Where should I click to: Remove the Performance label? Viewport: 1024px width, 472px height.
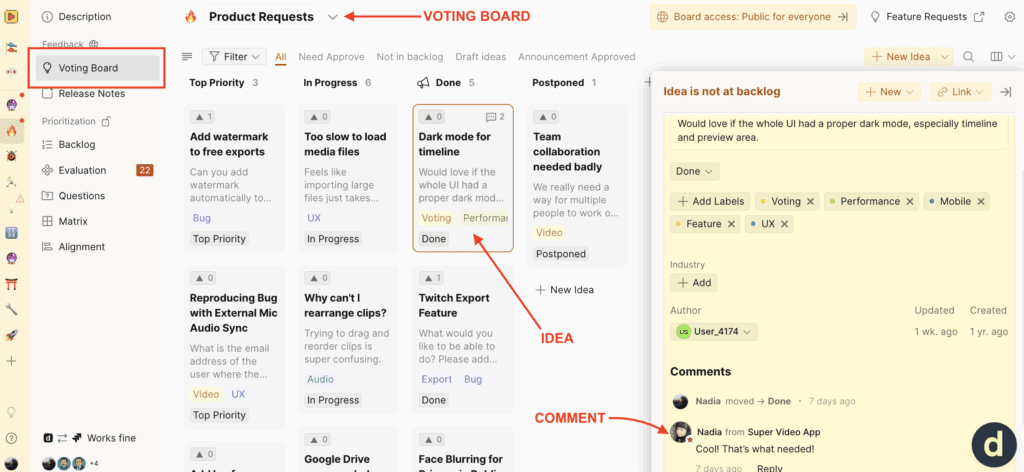point(909,201)
